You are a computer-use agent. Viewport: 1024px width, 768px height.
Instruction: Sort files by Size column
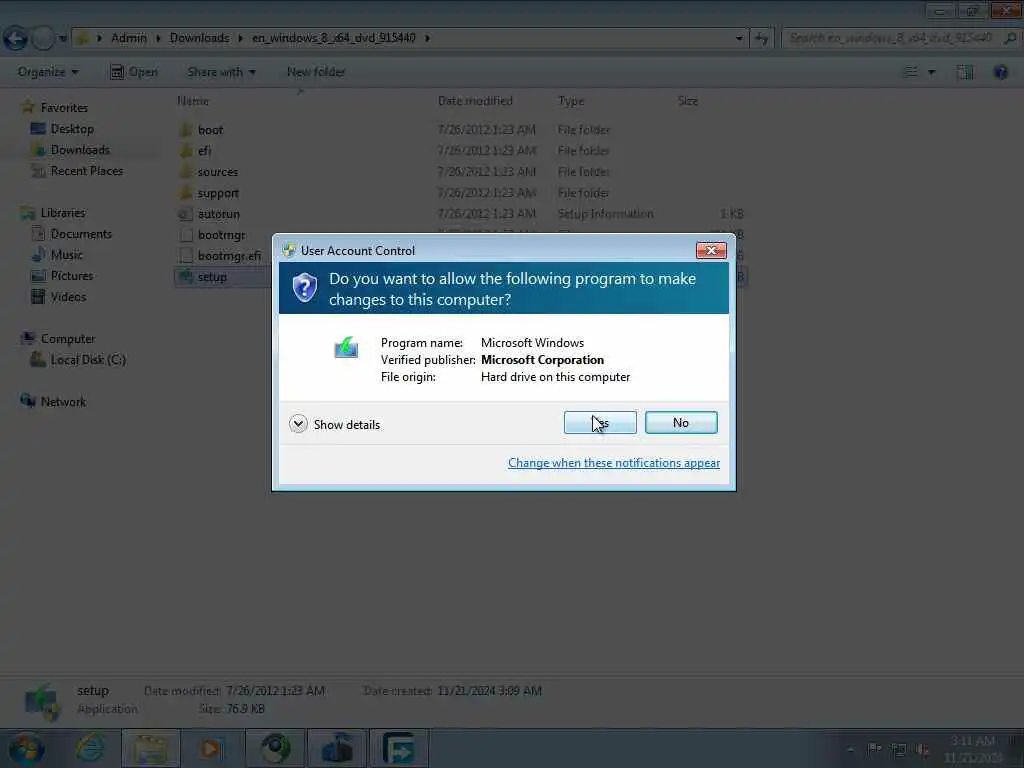[x=687, y=101]
